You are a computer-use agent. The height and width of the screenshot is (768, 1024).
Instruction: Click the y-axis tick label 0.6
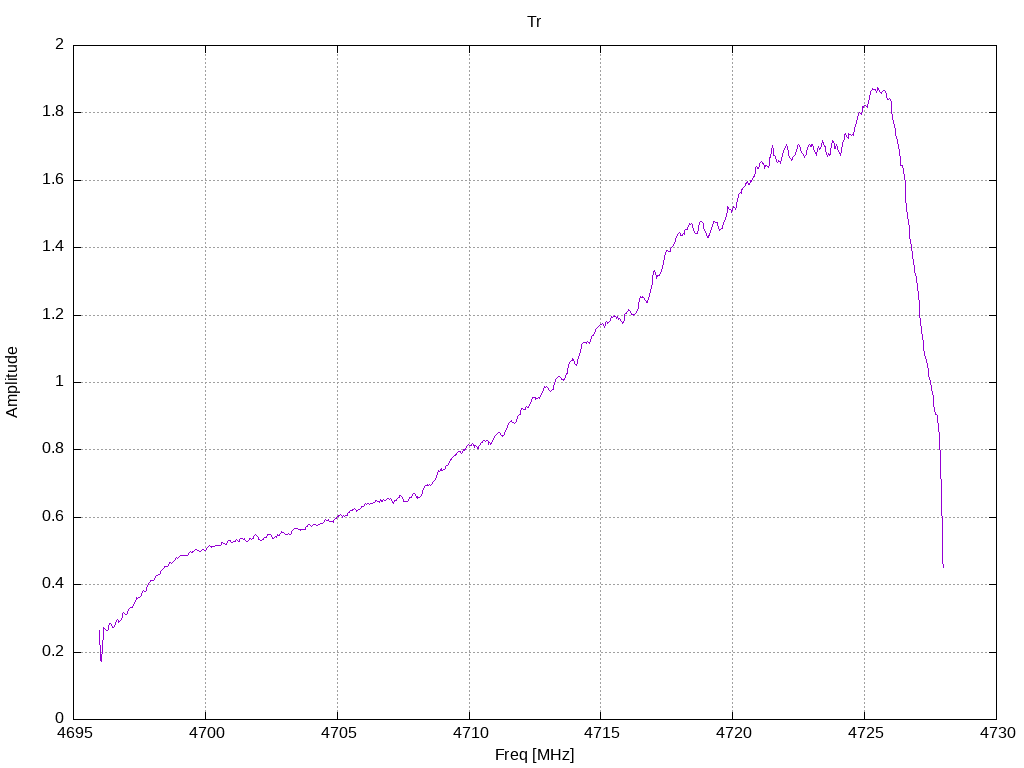[53, 517]
